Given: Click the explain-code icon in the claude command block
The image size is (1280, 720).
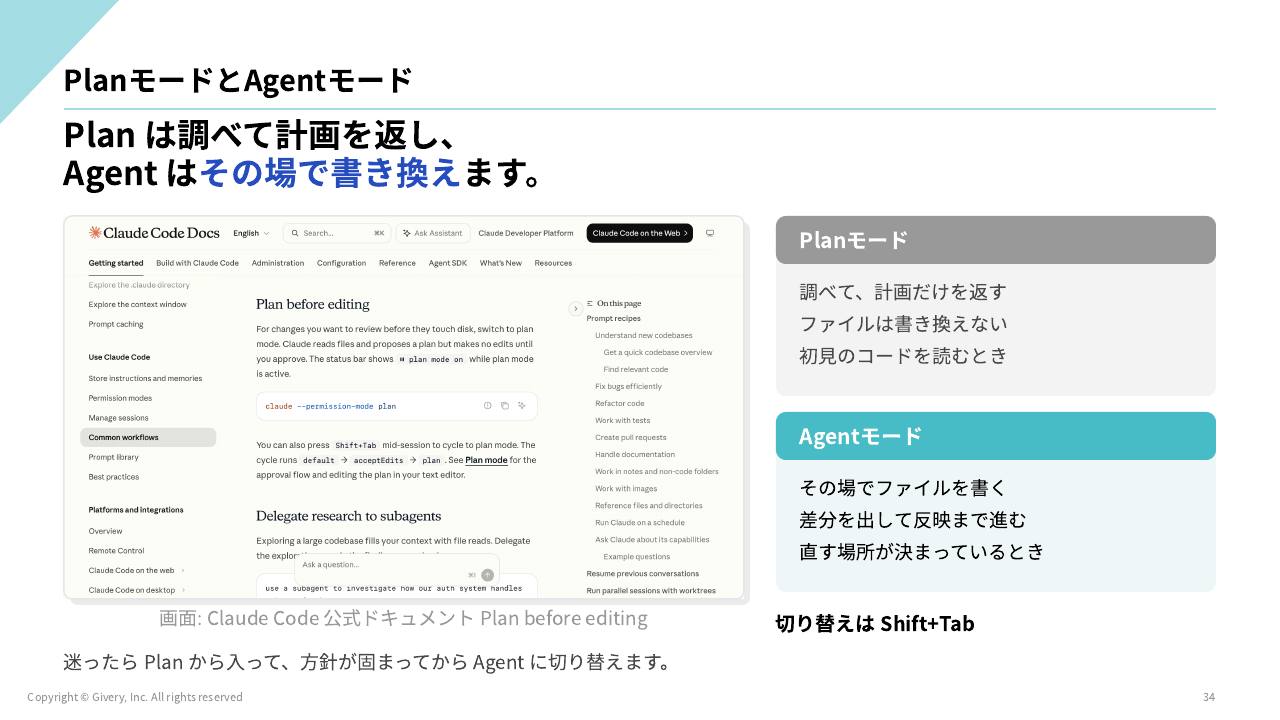Looking at the screenshot, I should [488, 406].
